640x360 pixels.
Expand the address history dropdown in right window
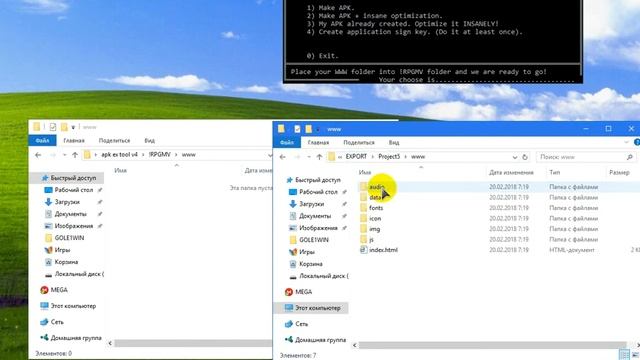(x=515, y=157)
